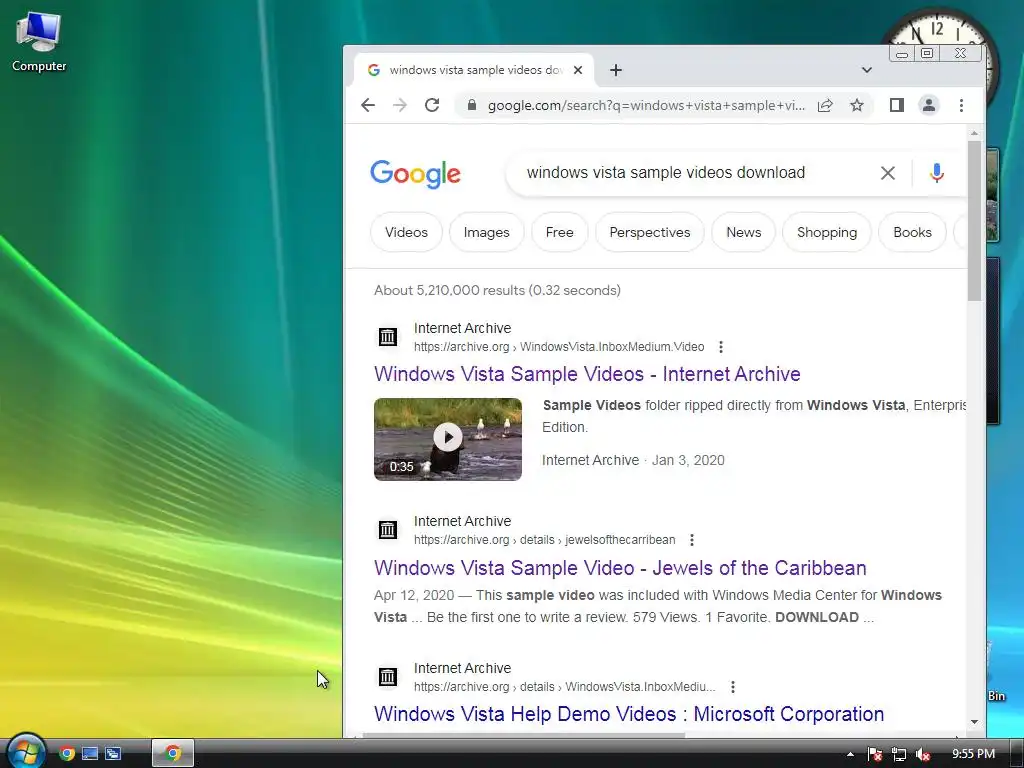Close the windows vista sample videos tab
This screenshot has height=768, width=1024.
pos(578,70)
